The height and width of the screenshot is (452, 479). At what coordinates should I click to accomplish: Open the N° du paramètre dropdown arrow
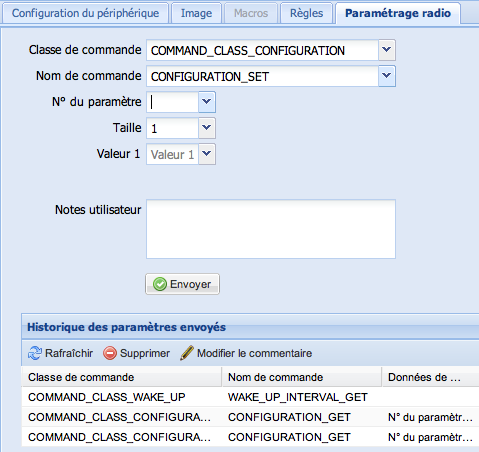(207, 102)
